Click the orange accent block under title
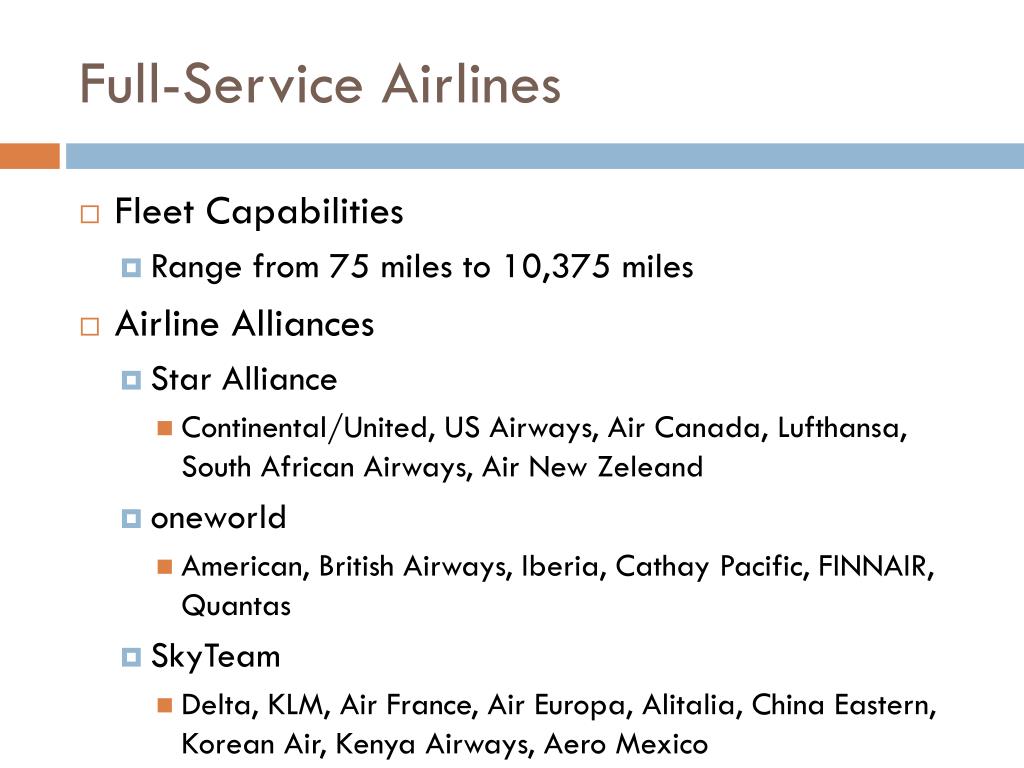The width and height of the screenshot is (1024, 768). coord(30,156)
